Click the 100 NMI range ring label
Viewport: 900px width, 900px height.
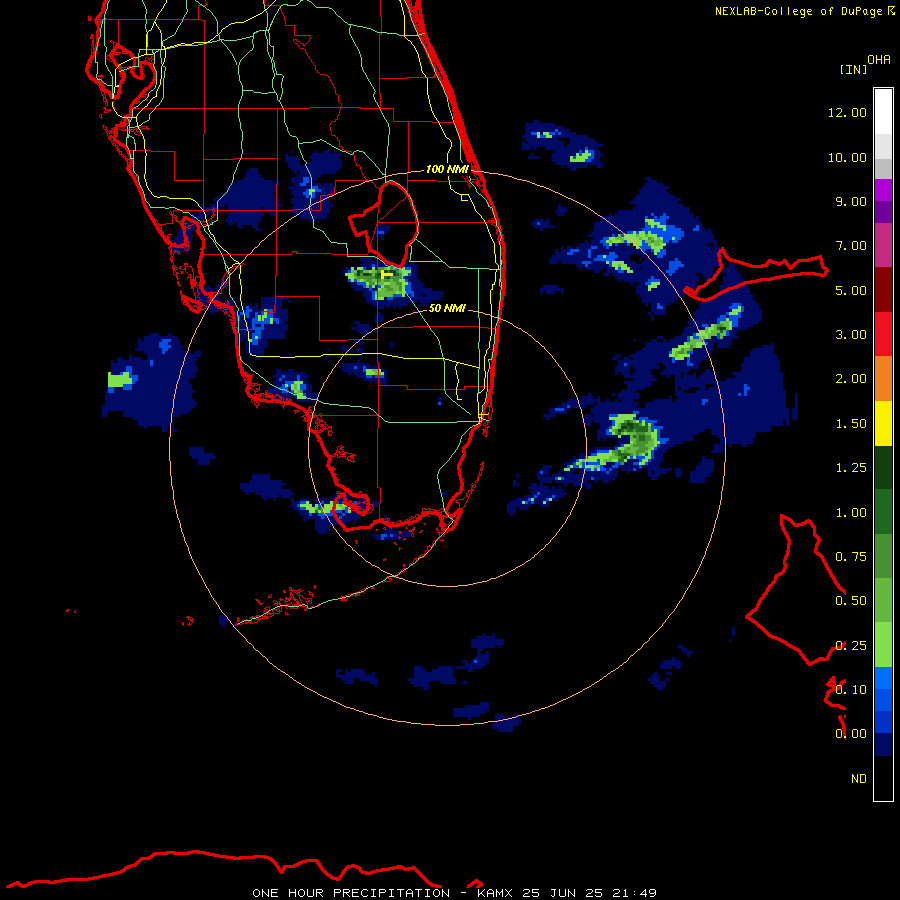click(x=447, y=169)
